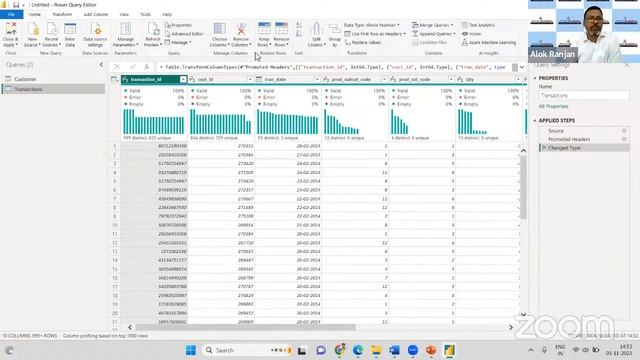Open the Advanced Editor

point(184,34)
